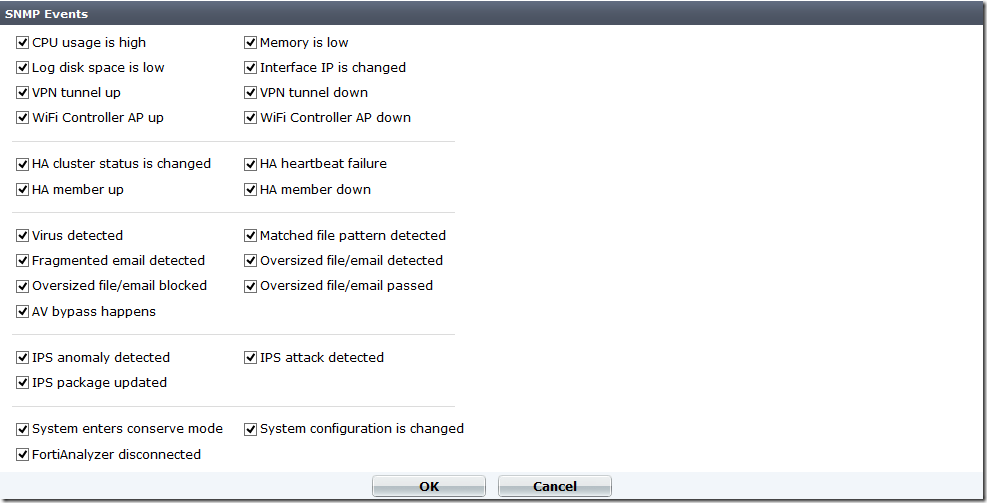Toggle Memory is low checkbox
This screenshot has width=987, height=503.
click(x=251, y=43)
